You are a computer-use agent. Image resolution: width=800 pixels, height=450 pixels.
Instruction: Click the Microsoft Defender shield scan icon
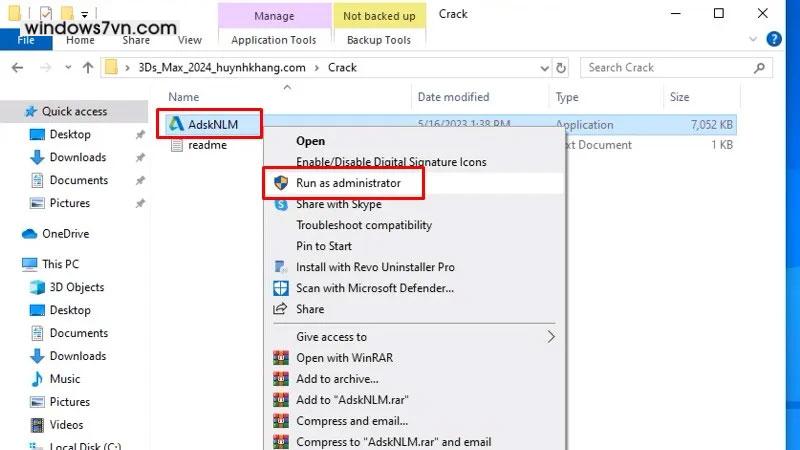point(281,288)
